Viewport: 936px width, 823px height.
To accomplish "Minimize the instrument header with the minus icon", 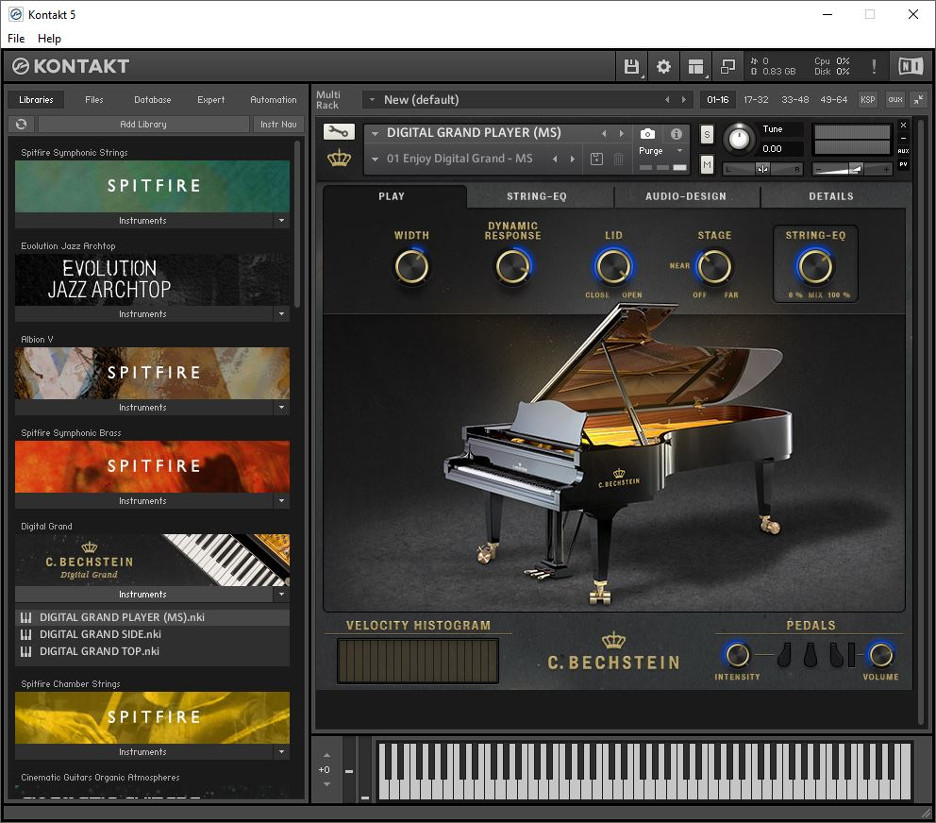I will (x=903, y=138).
